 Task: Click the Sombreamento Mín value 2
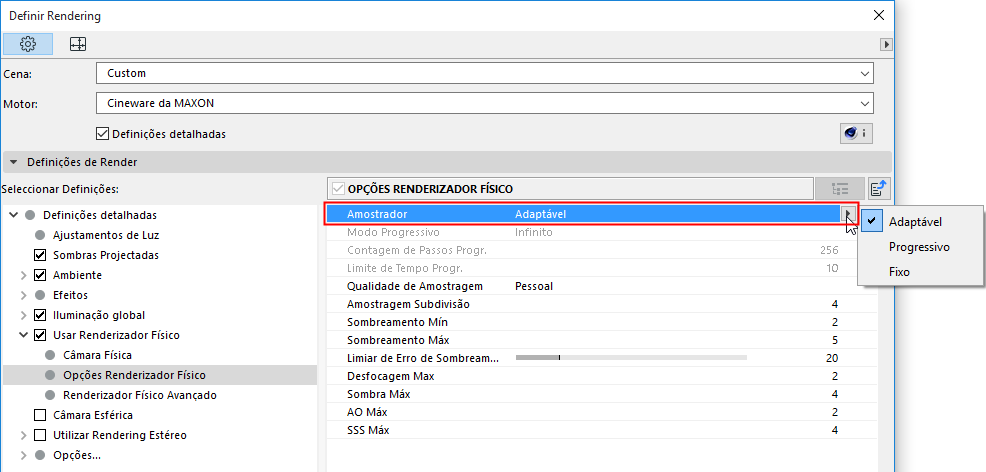pos(834,322)
